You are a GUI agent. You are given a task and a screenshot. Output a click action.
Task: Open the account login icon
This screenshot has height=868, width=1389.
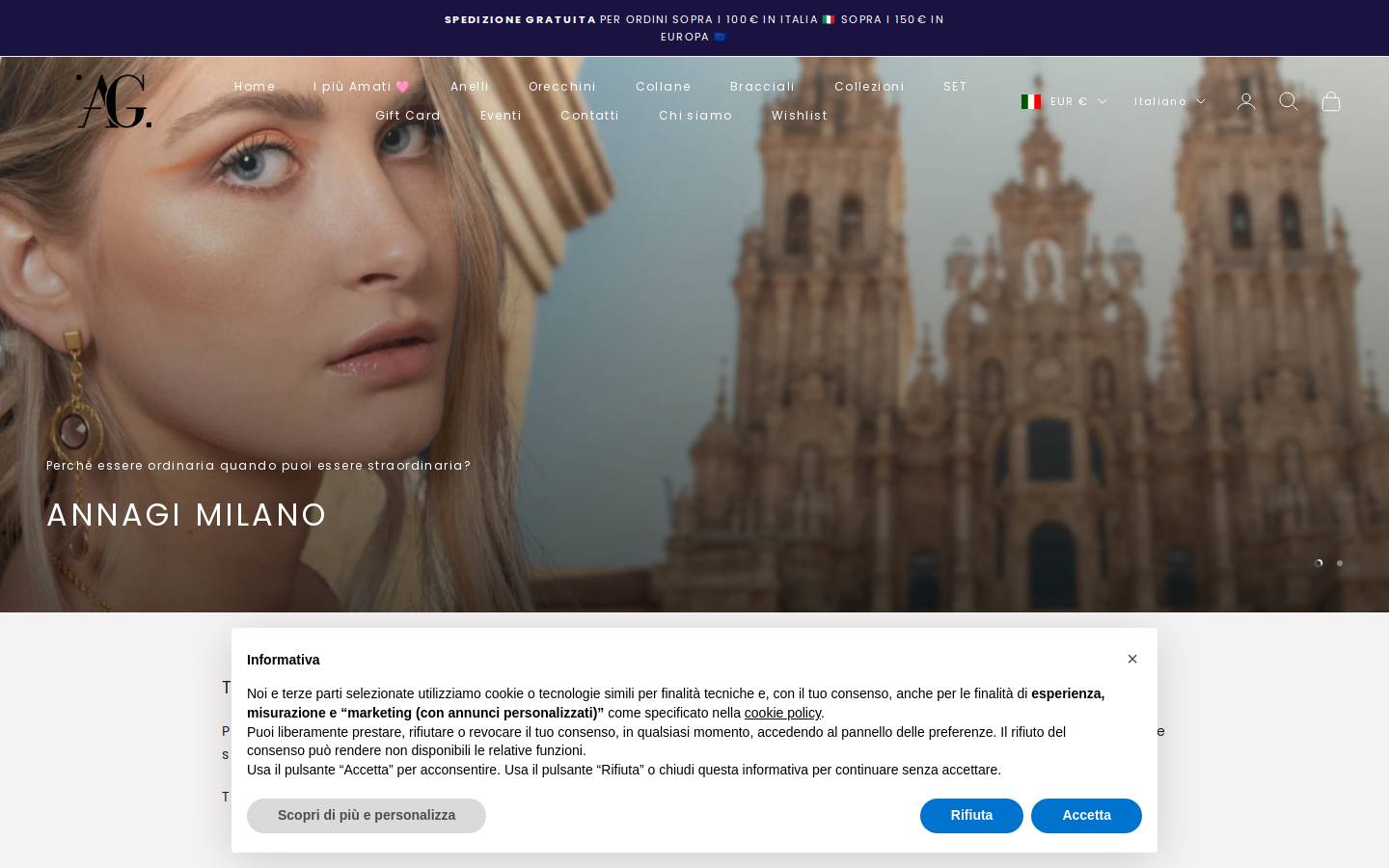(x=1246, y=101)
